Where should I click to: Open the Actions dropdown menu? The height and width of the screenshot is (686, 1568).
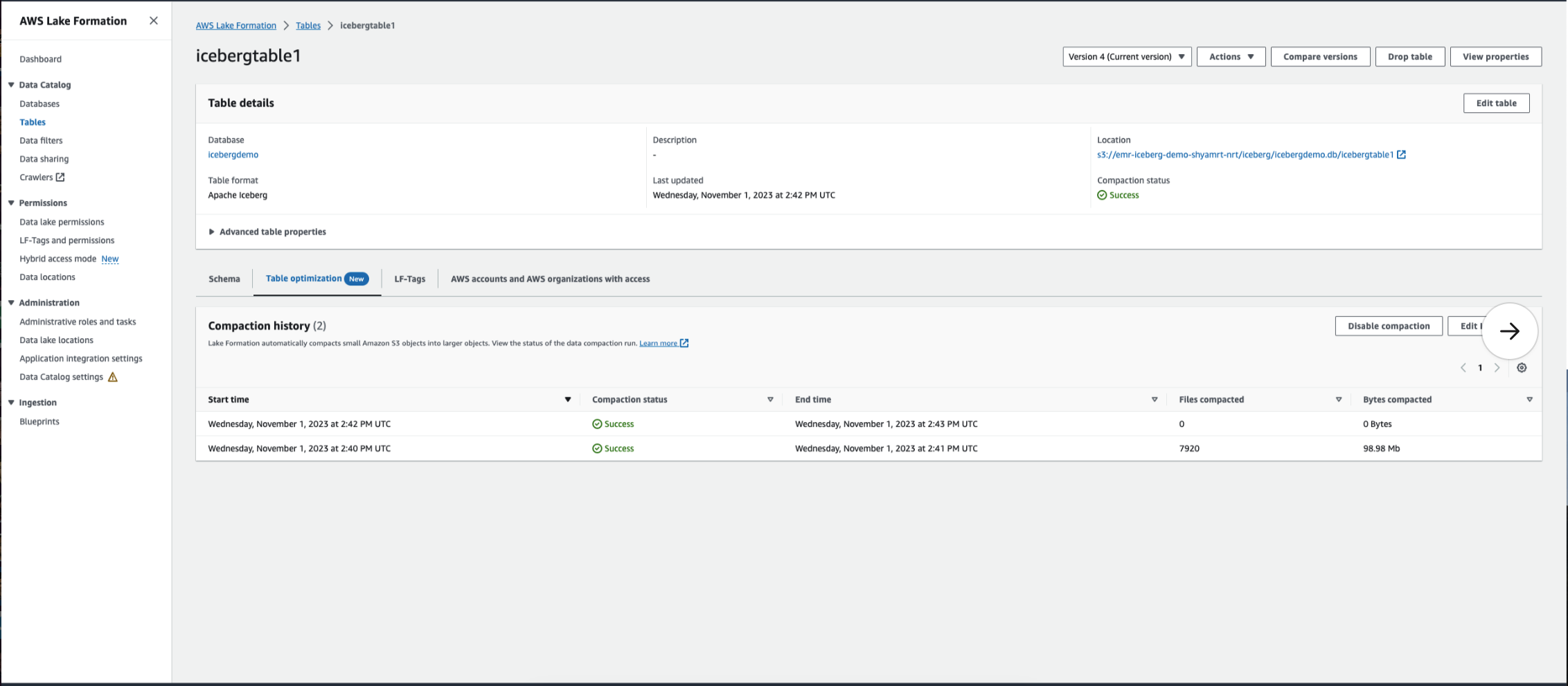coord(1231,57)
